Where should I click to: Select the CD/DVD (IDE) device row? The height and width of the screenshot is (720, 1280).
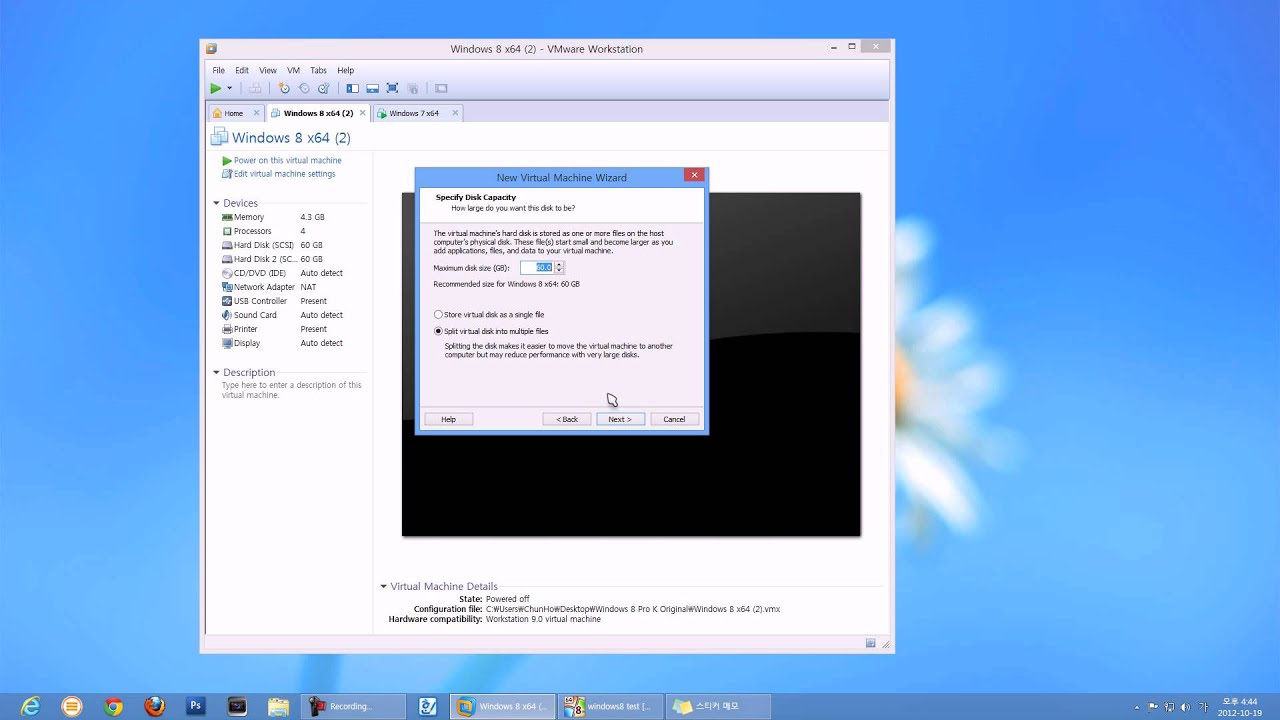pos(290,273)
